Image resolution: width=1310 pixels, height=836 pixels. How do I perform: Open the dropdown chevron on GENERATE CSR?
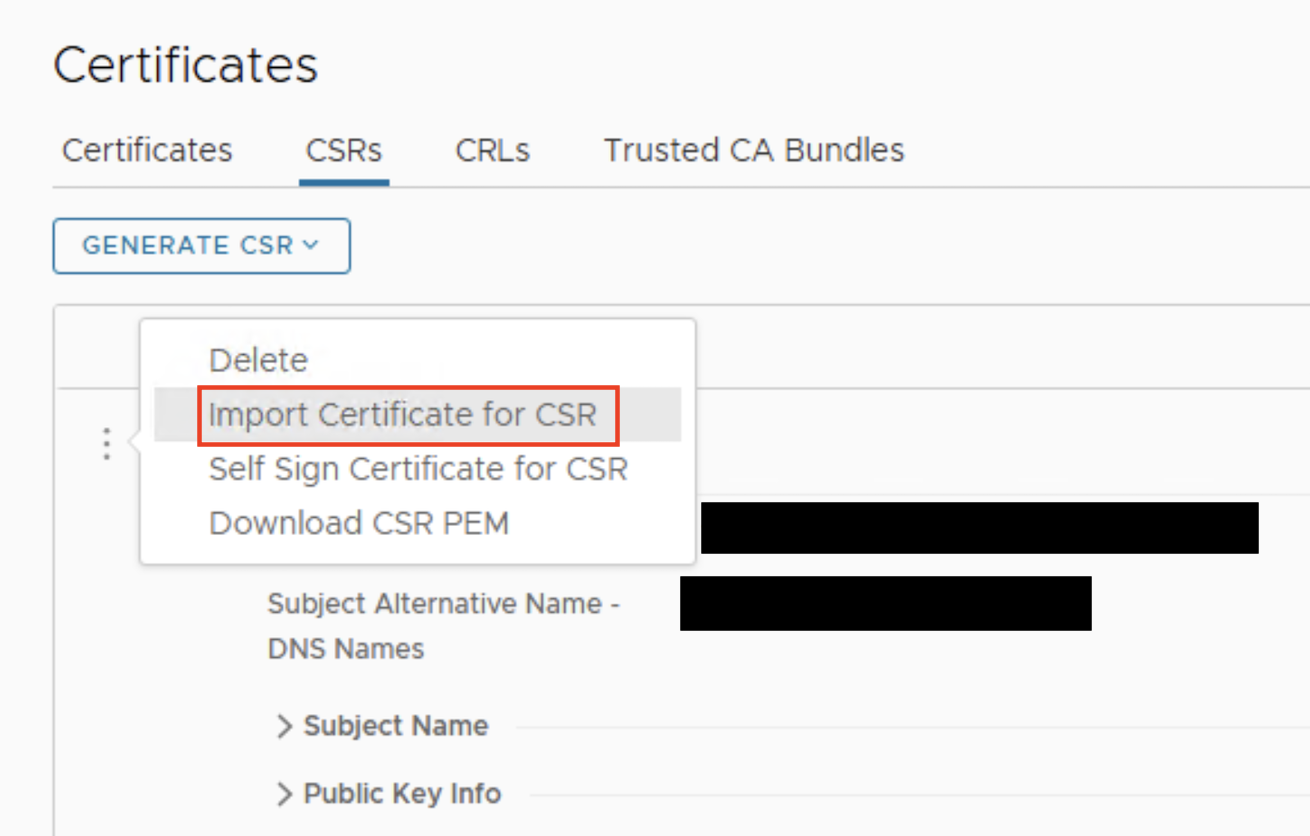point(310,245)
